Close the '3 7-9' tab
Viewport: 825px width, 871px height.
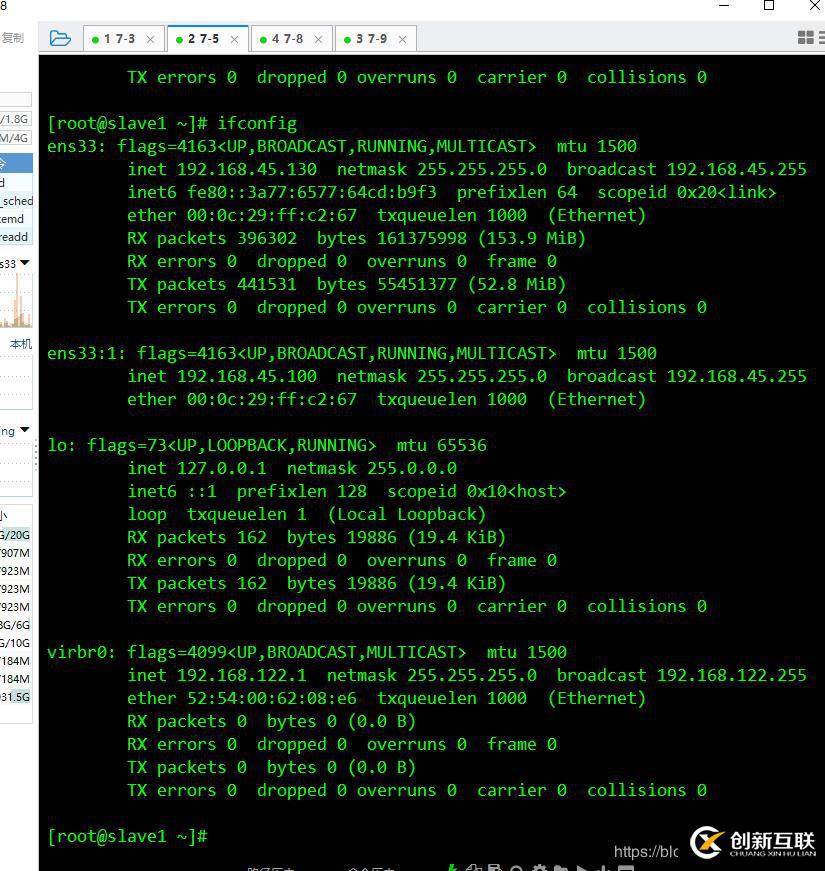coord(402,39)
